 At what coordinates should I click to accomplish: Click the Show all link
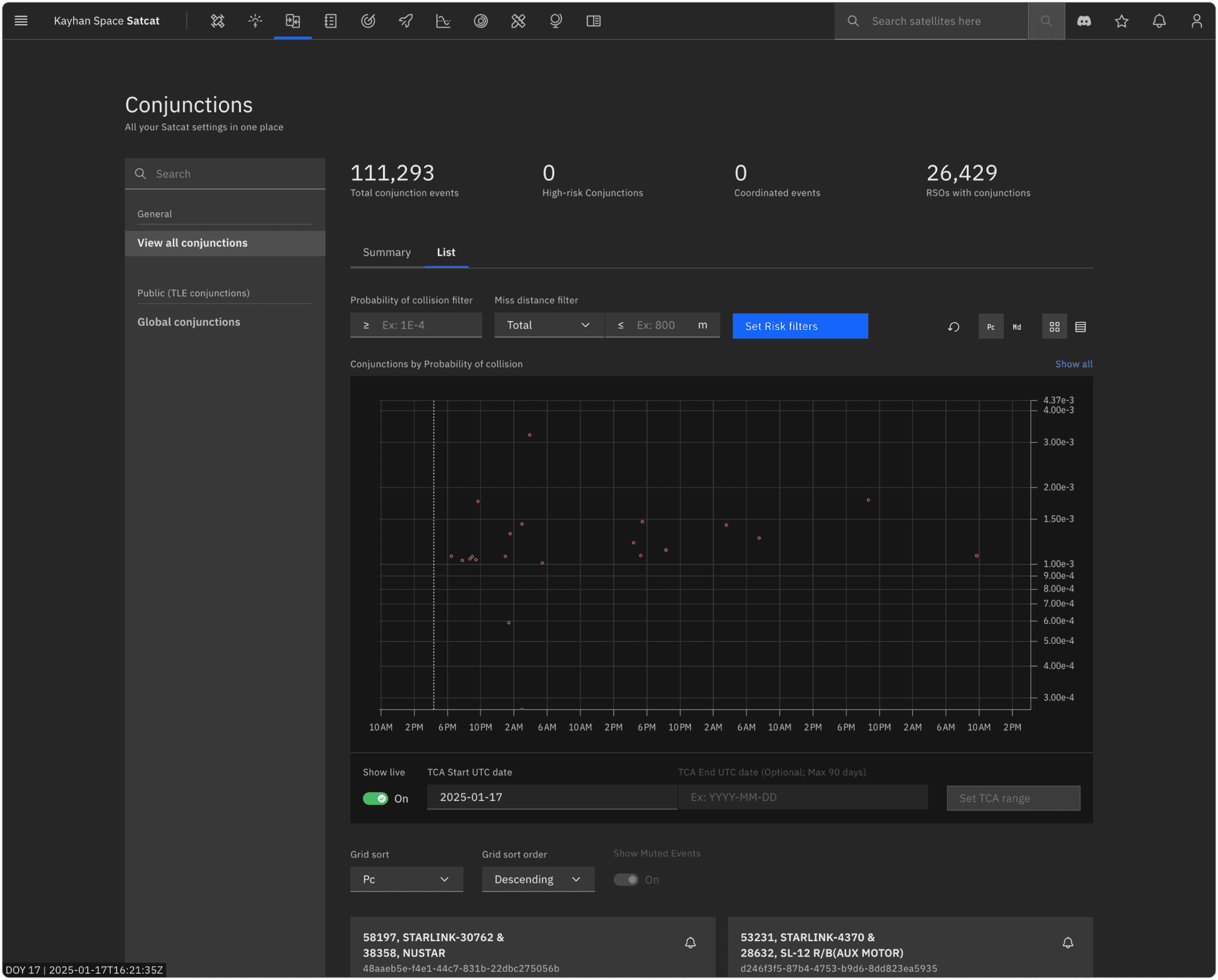pyautogui.click(x=1074, y=364)
